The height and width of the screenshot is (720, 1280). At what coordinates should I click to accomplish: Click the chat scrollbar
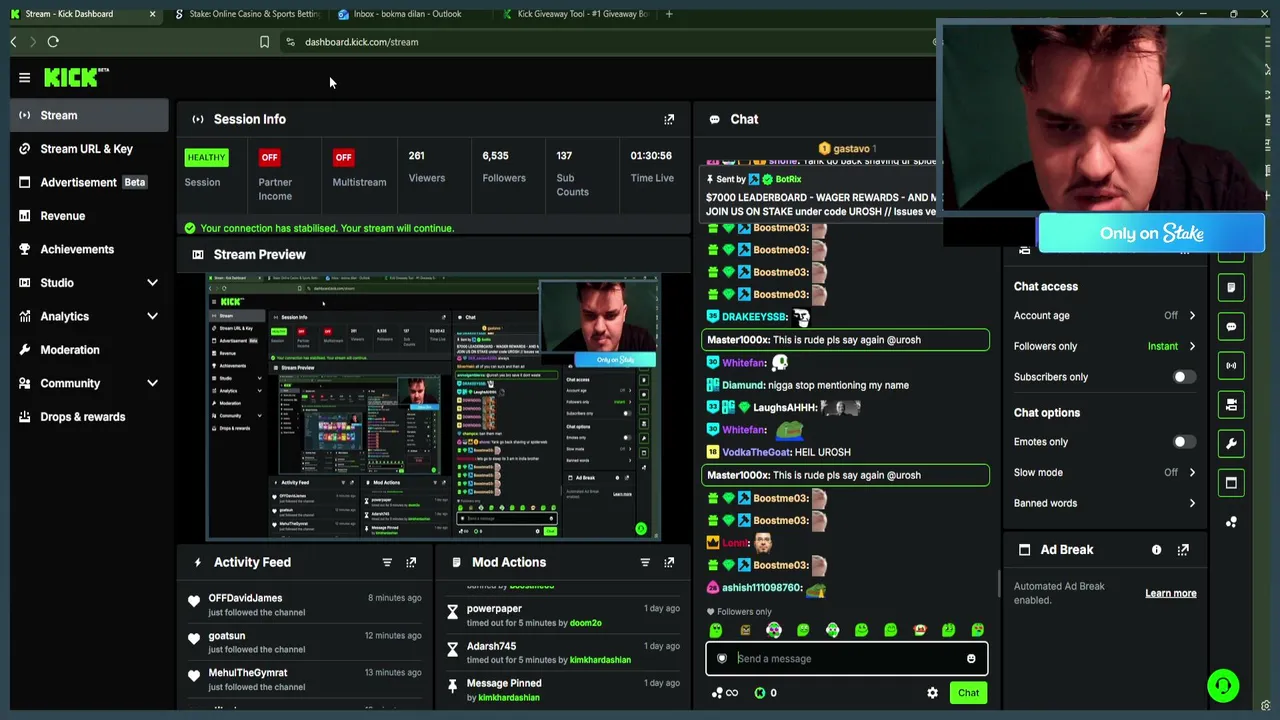[x=998, y=582]
